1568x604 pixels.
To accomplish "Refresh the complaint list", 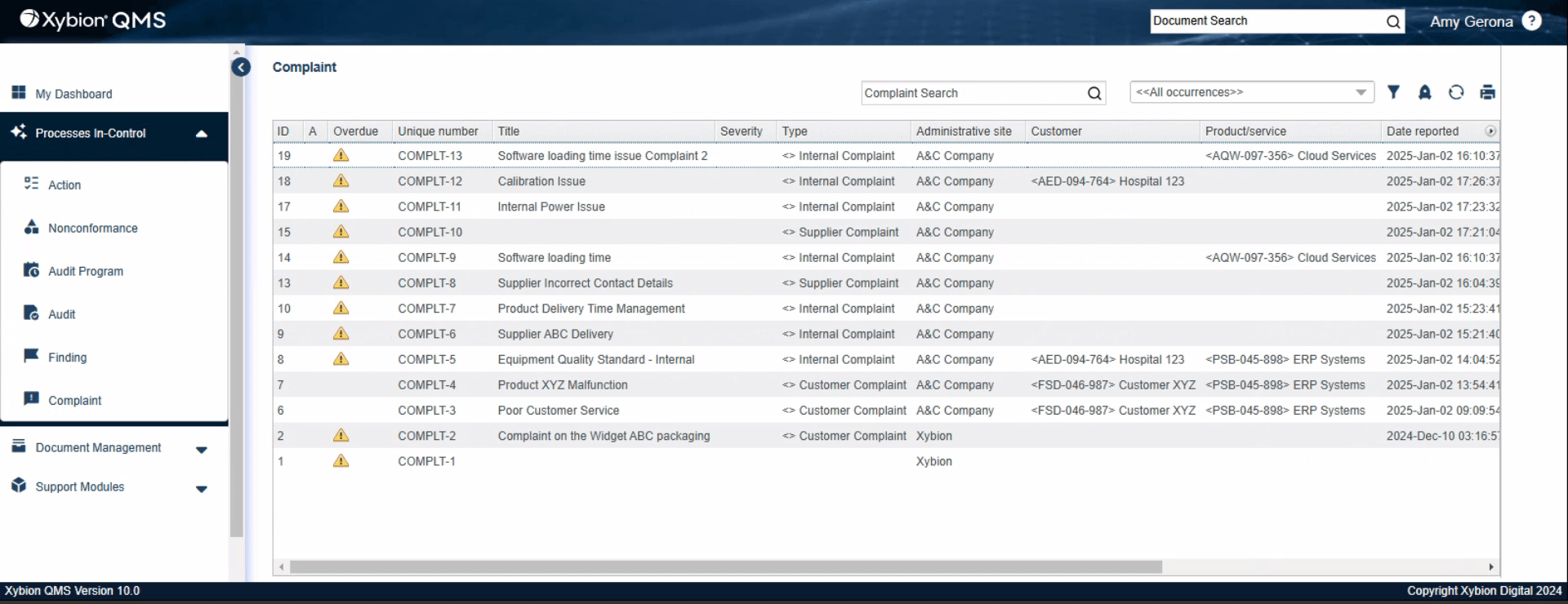I will tap(1455, 92).
